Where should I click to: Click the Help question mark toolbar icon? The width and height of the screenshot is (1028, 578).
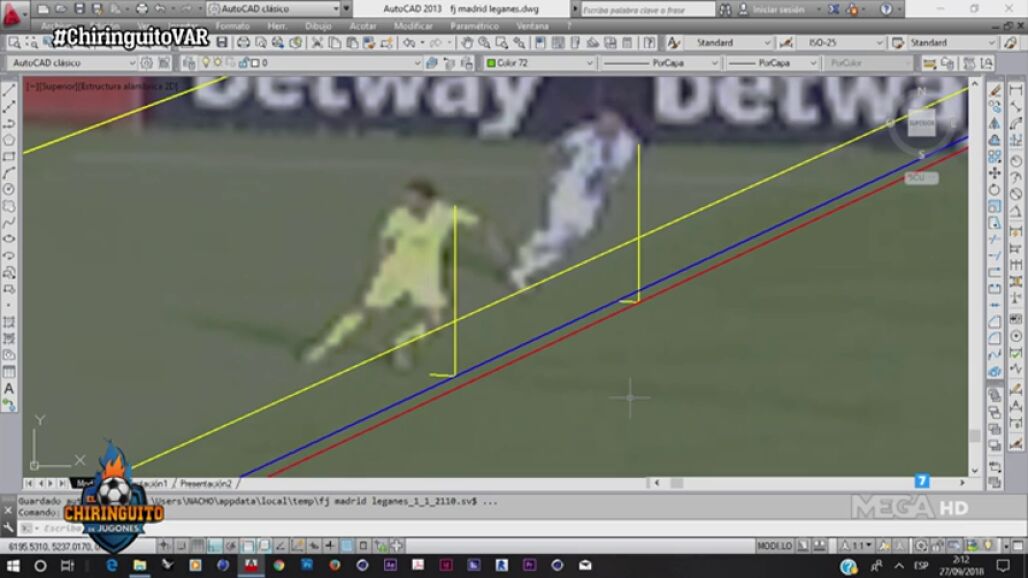[649, 43]
